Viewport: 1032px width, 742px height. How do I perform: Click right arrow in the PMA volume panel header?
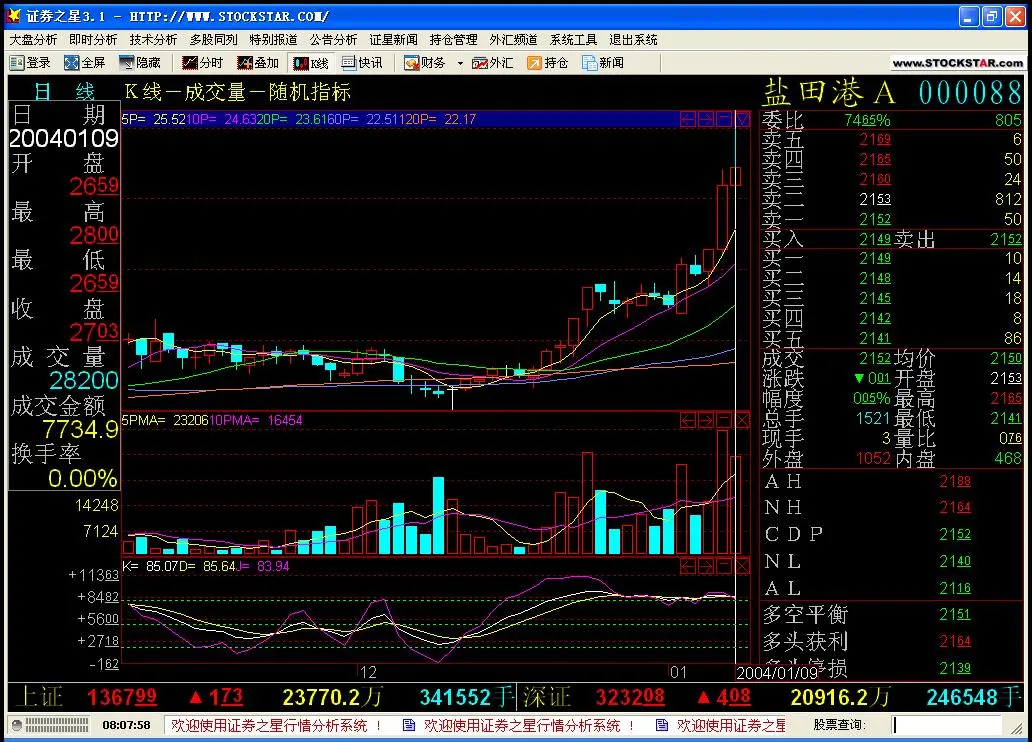pyautogui.click(x=706, y=420)
